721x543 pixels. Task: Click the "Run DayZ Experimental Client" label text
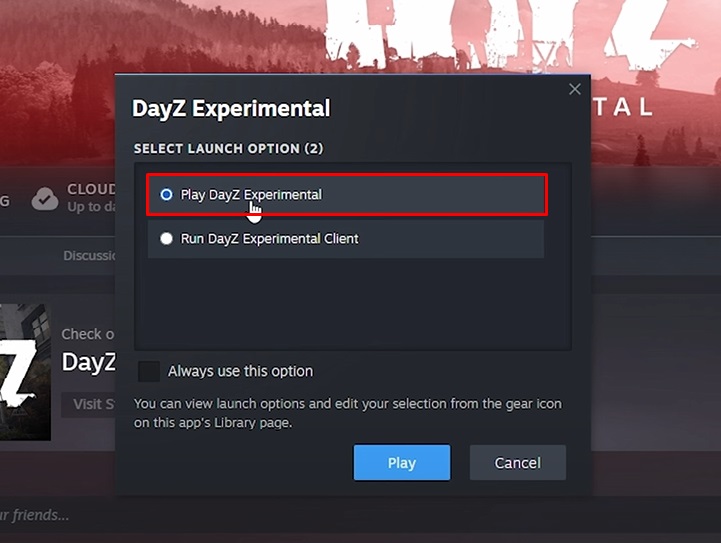(x=269, y=239)
